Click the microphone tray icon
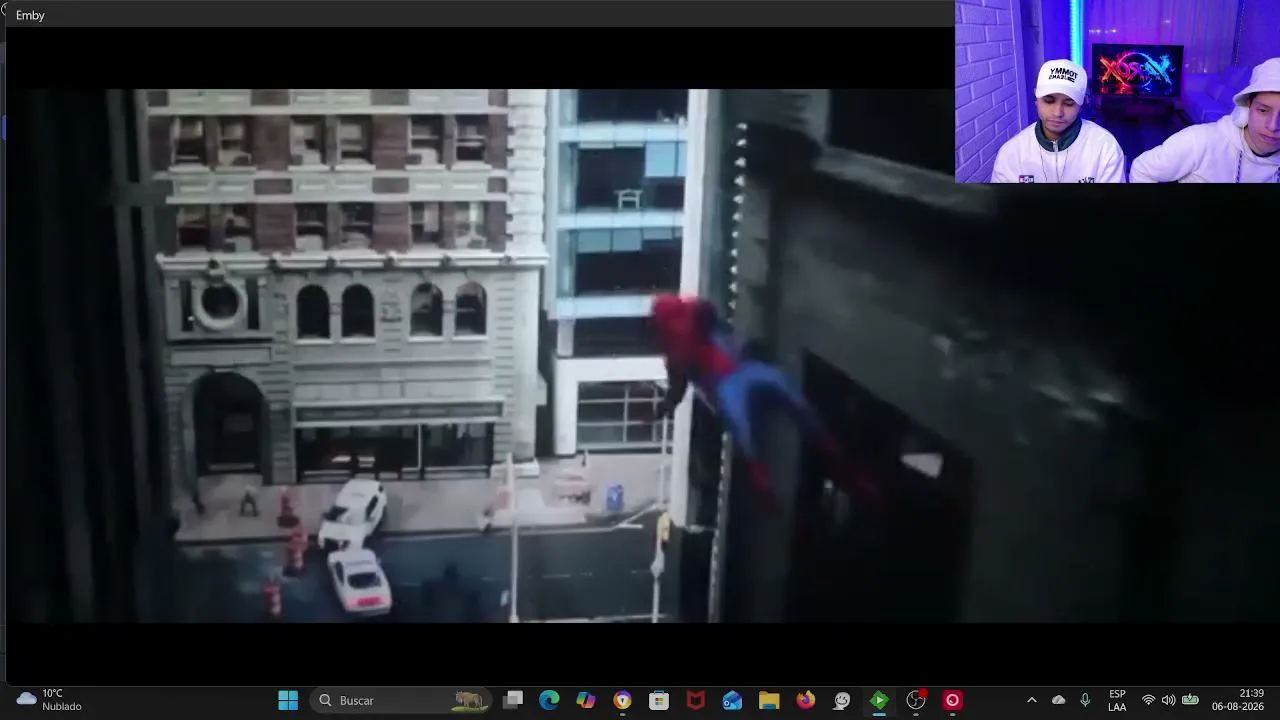 tap(1085, 700)
